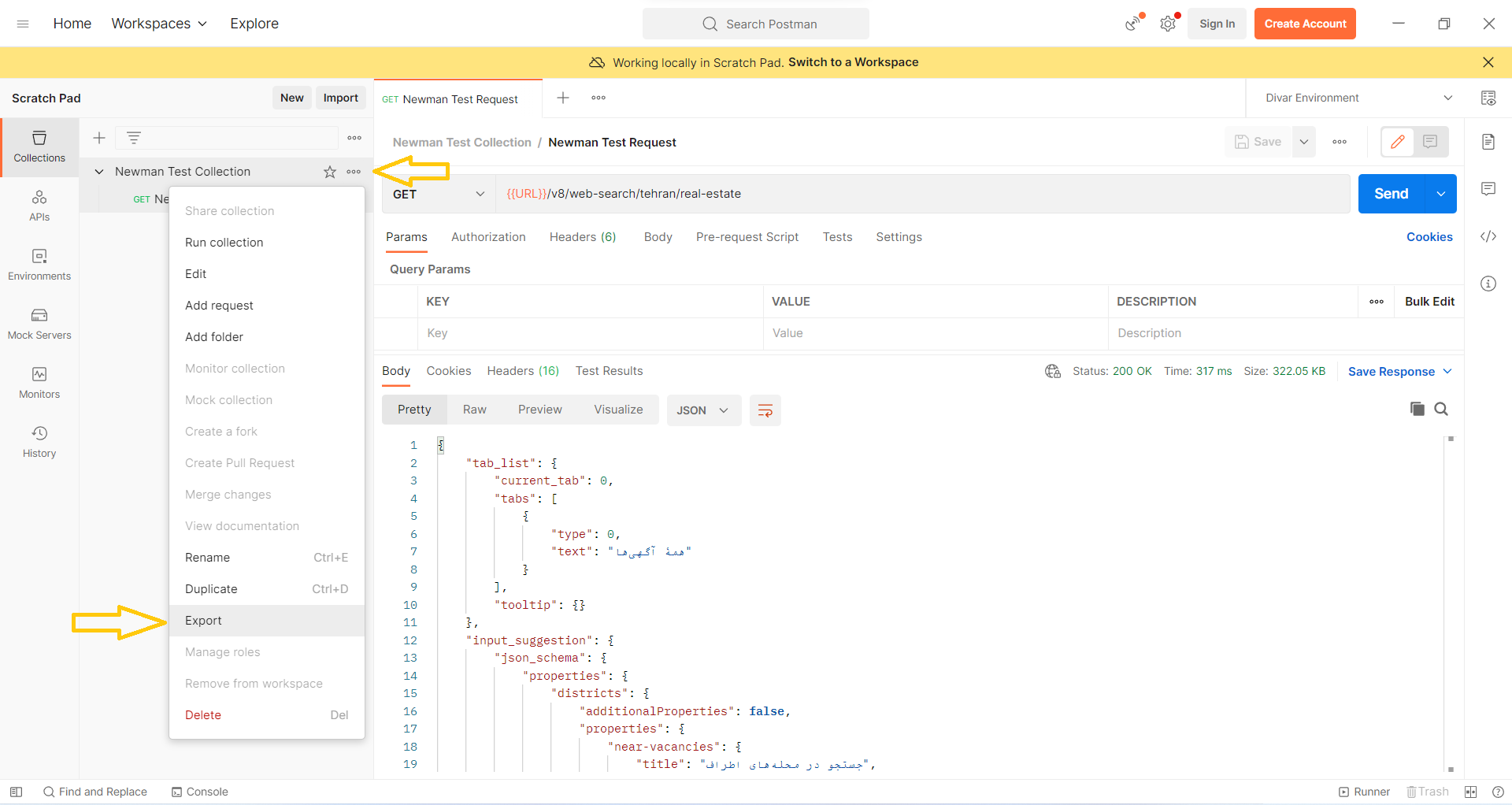Focus the Search Postman field
The width and height of the screenshot is (1512, 805).
756,24
